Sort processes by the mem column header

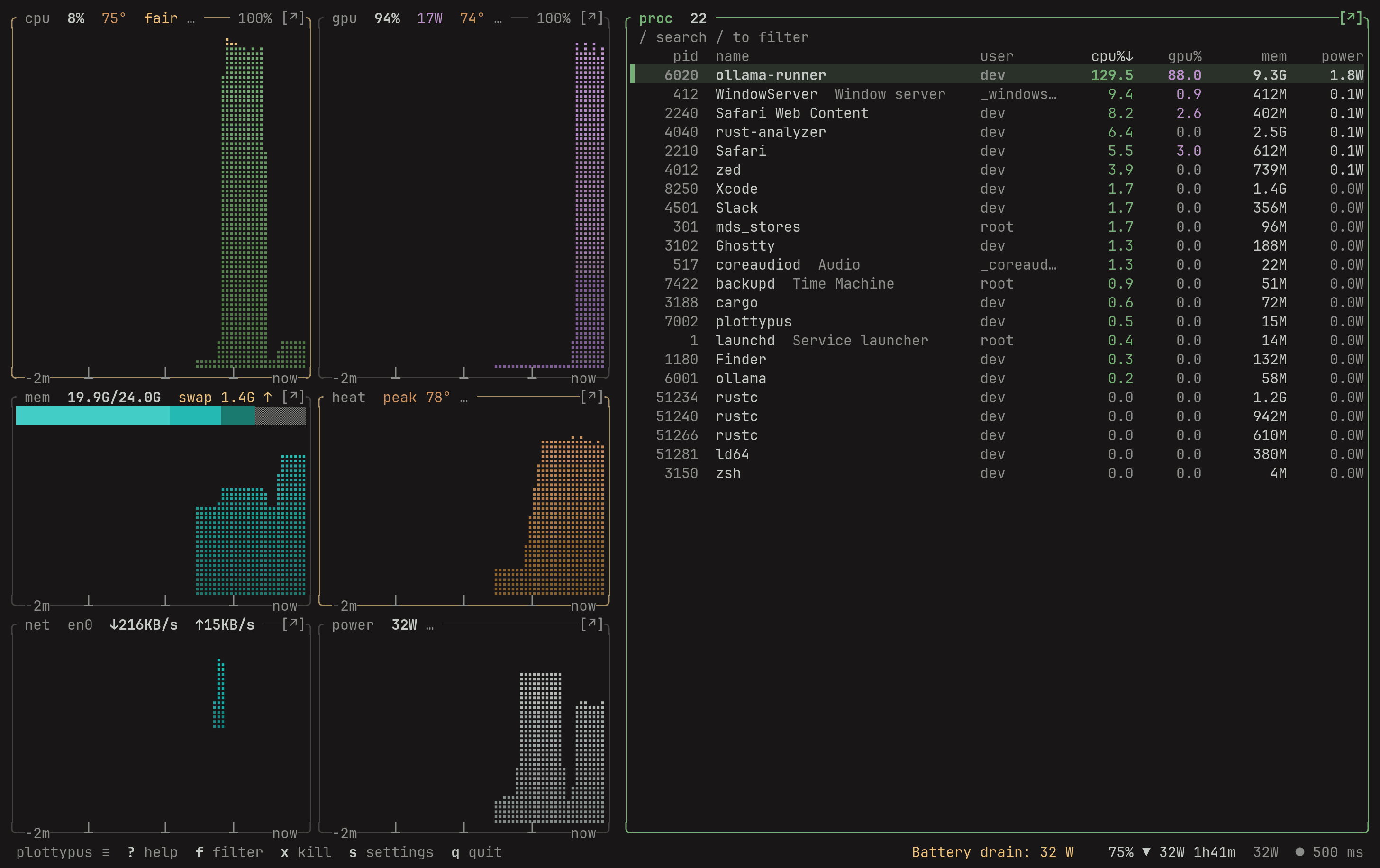pyautogui.click(x=1274, y=56)
